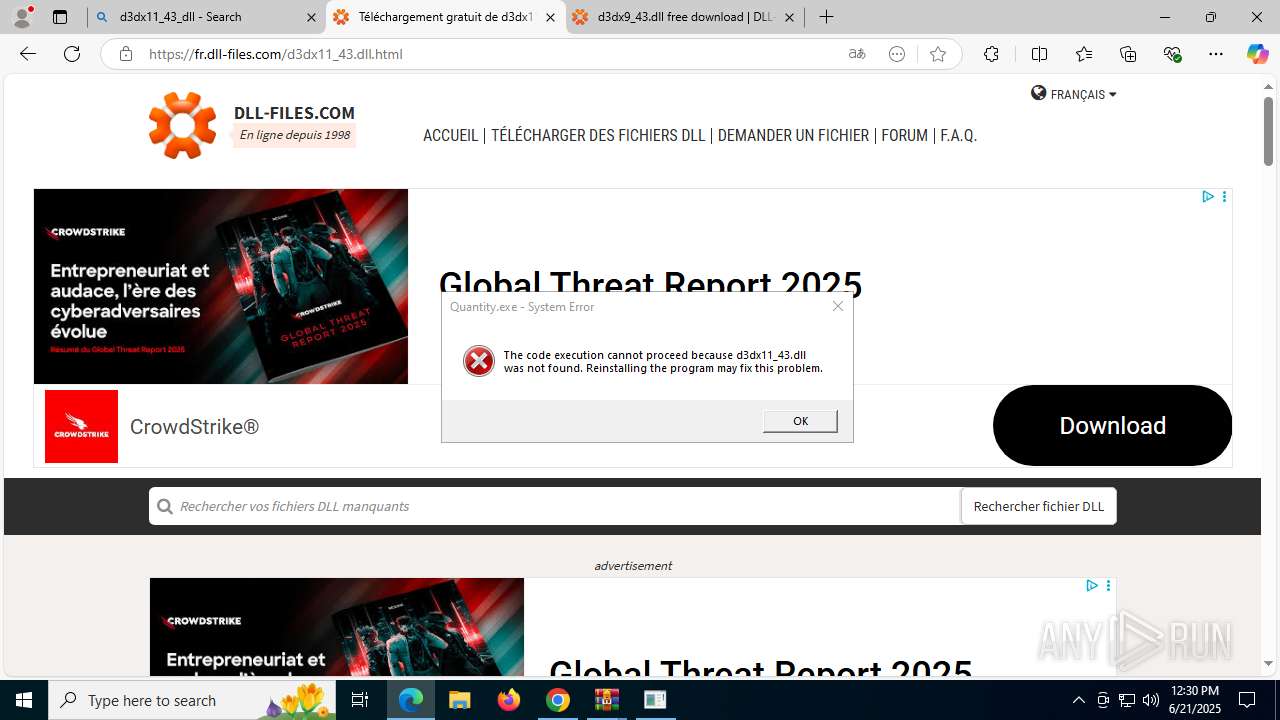Focus the DLL search input field

(x=555, y=506)
